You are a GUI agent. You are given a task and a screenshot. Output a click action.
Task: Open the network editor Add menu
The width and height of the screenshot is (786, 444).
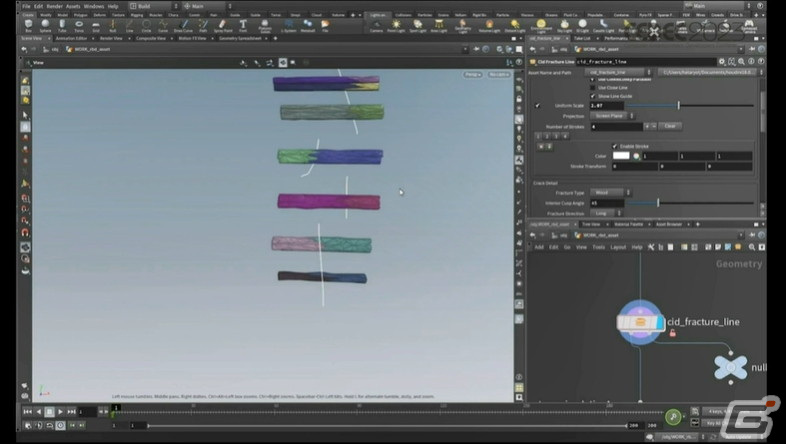pos(539,247)
